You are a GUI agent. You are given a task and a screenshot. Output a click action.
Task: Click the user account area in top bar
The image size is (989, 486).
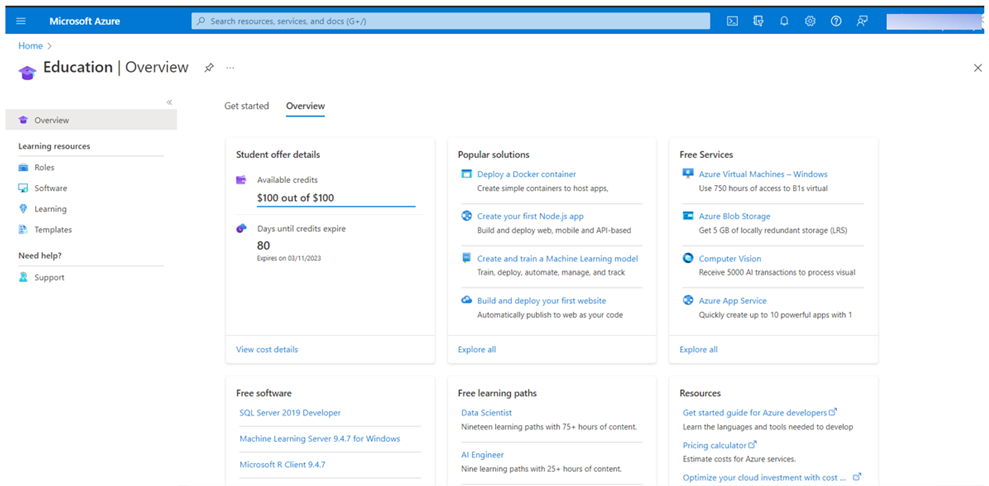point(933,21)
